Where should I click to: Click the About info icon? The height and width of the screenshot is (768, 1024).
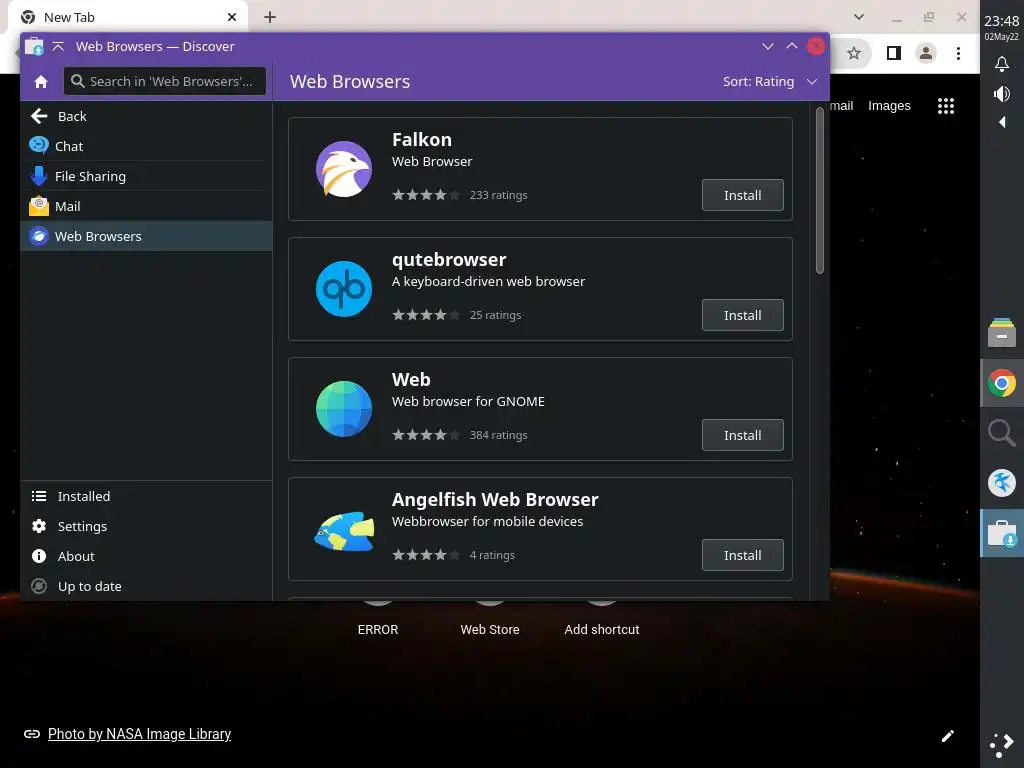tap(39, 556)
